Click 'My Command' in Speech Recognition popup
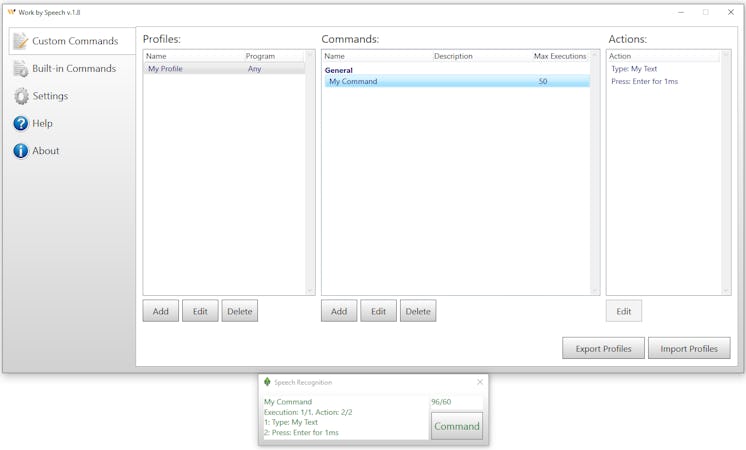 pos(288,402)
